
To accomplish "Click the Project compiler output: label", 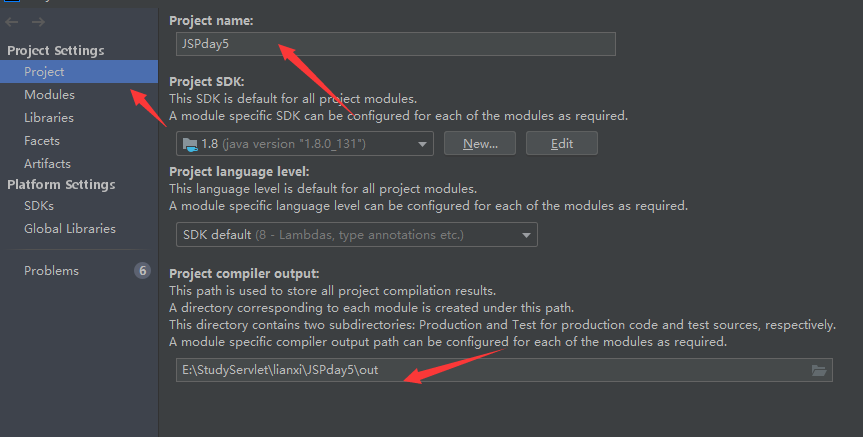I will point(244,274).
